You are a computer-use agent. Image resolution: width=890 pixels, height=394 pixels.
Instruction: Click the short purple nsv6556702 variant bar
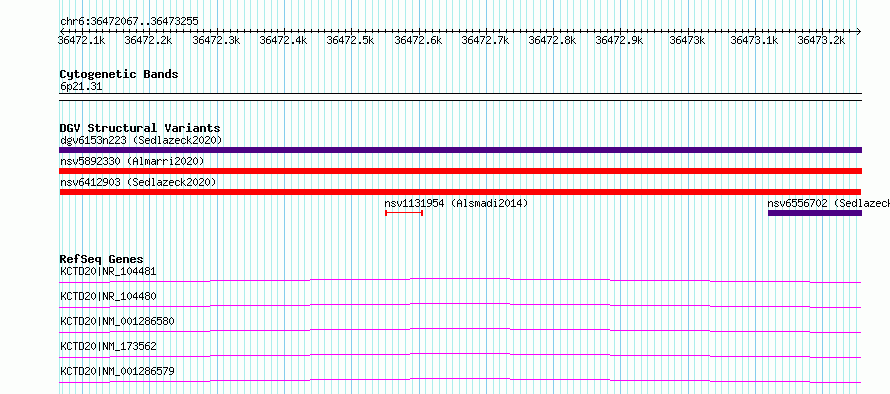point(815,213)
